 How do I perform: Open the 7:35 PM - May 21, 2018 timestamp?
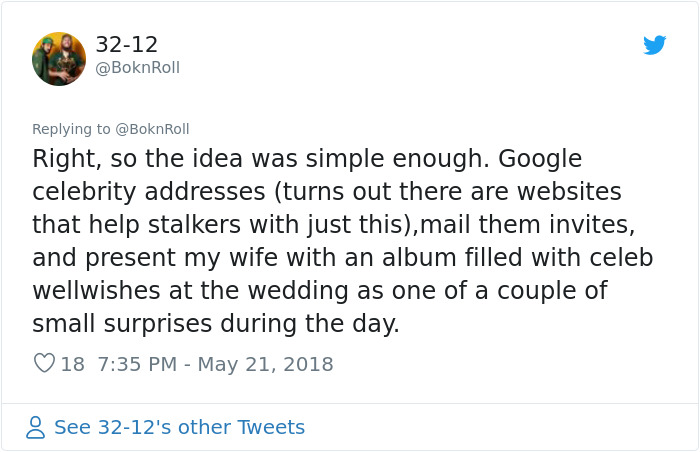click(215, 364)
